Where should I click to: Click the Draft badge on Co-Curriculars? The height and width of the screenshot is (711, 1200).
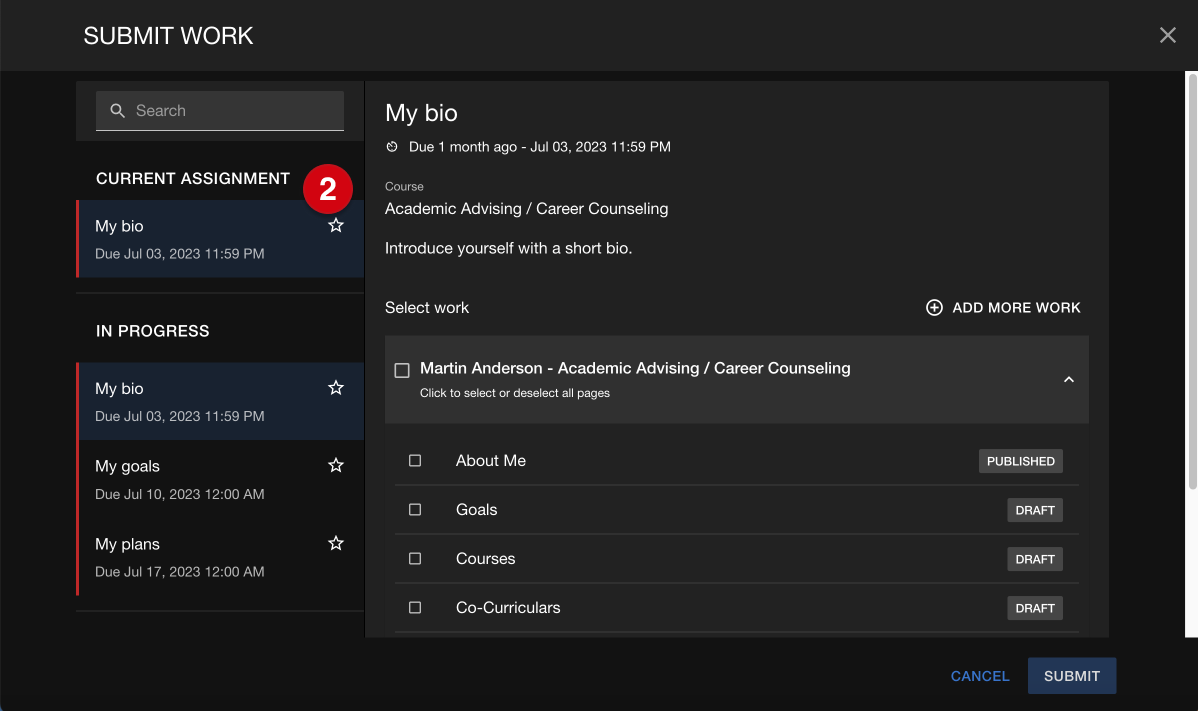pyautogui.click(x=1035, y=608)
